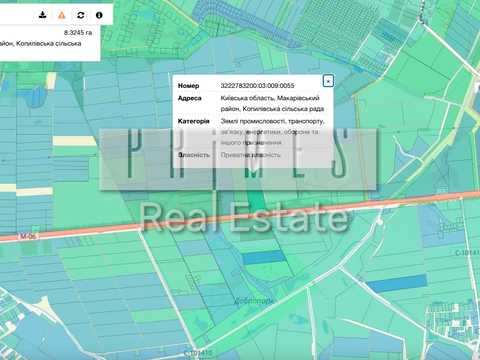Click the refresh arrows icon
The height and width of the screenshot is (360, 480).
click(x=81, y=15)
